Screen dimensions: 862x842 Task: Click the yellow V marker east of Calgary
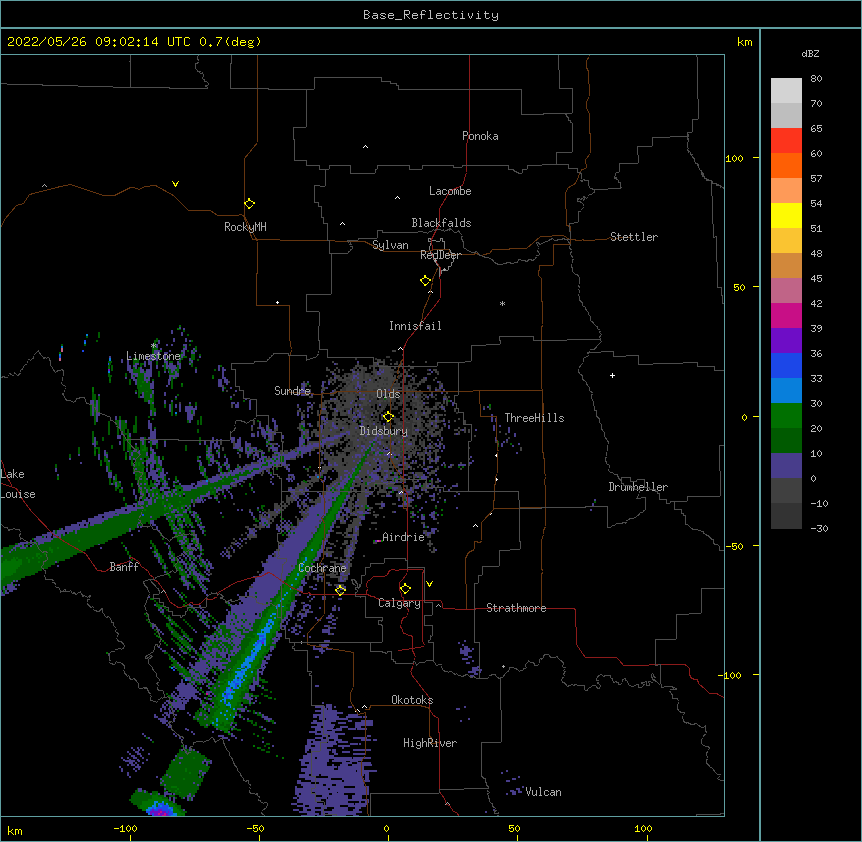pos(429,584)
